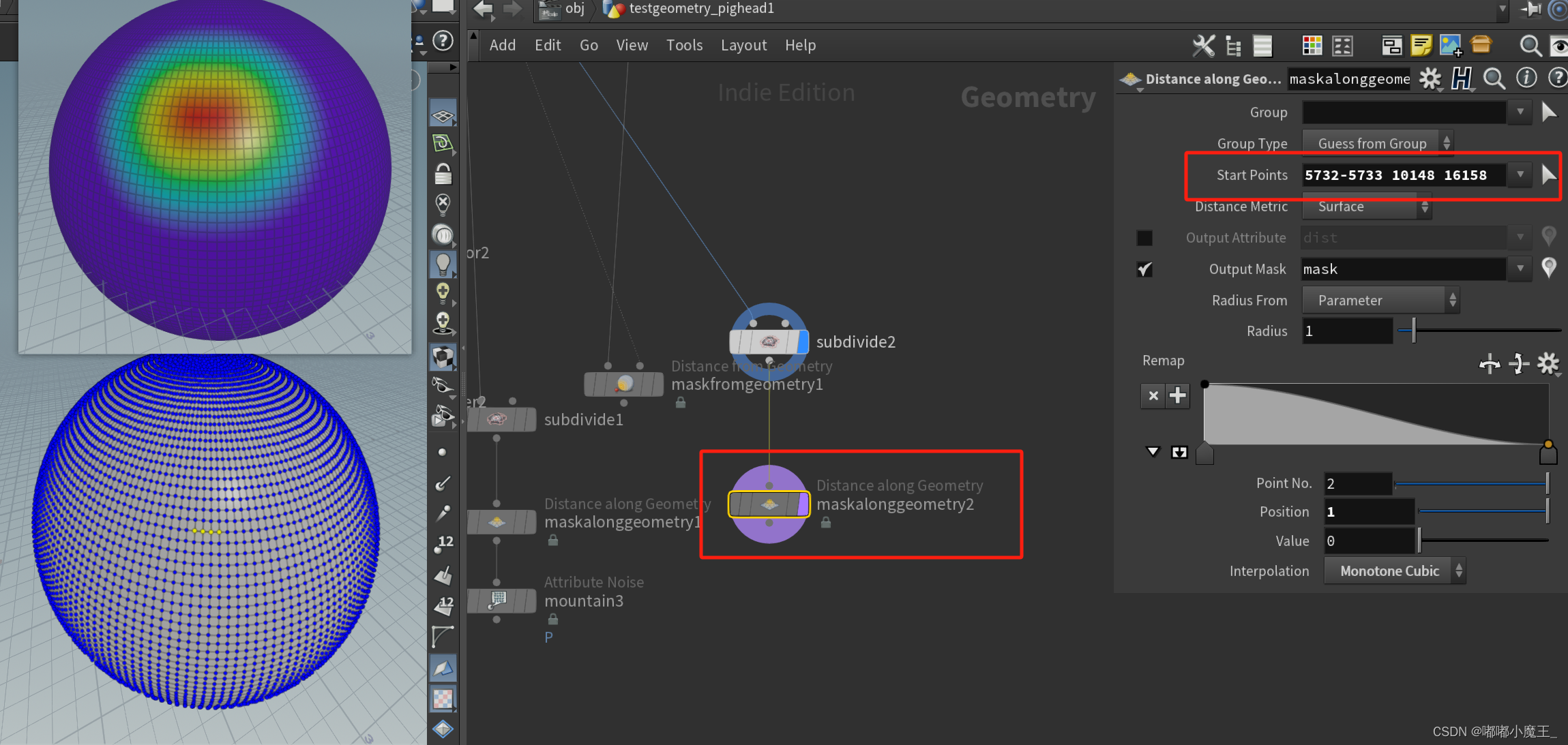Open the Layout menu

click(x=743, y=45)
